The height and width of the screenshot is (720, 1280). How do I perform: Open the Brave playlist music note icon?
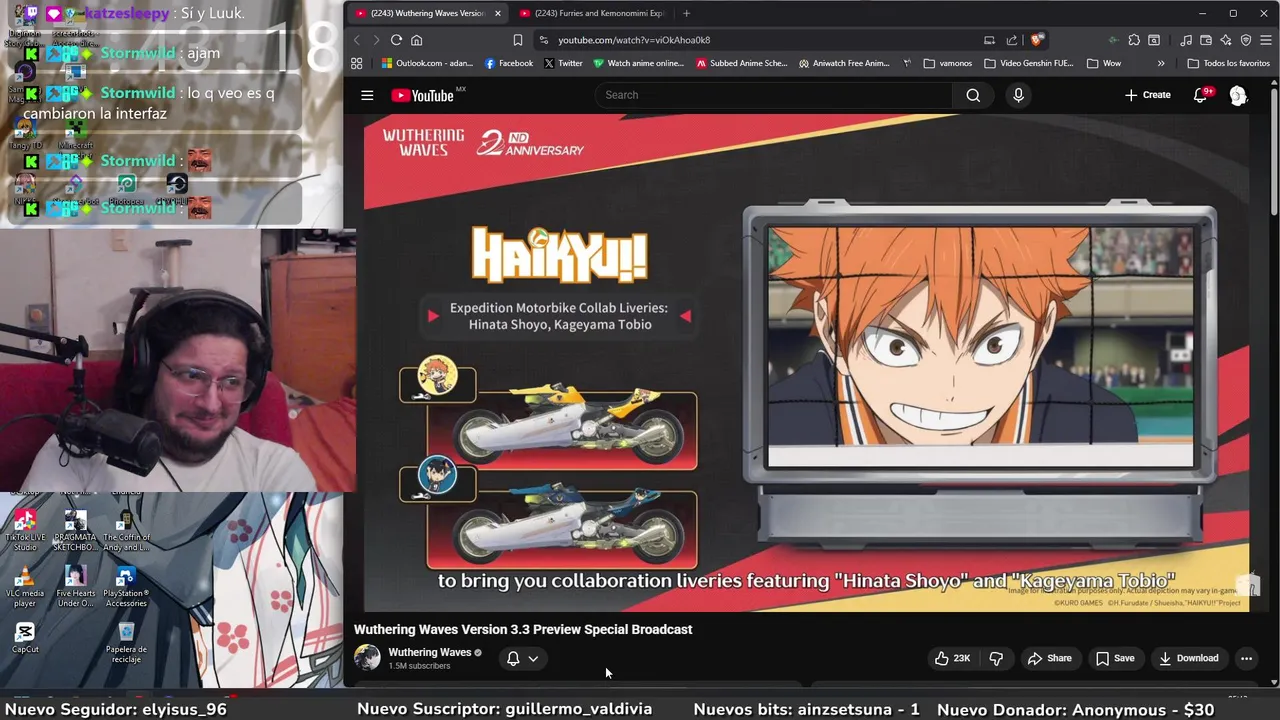pos(1186,40)
